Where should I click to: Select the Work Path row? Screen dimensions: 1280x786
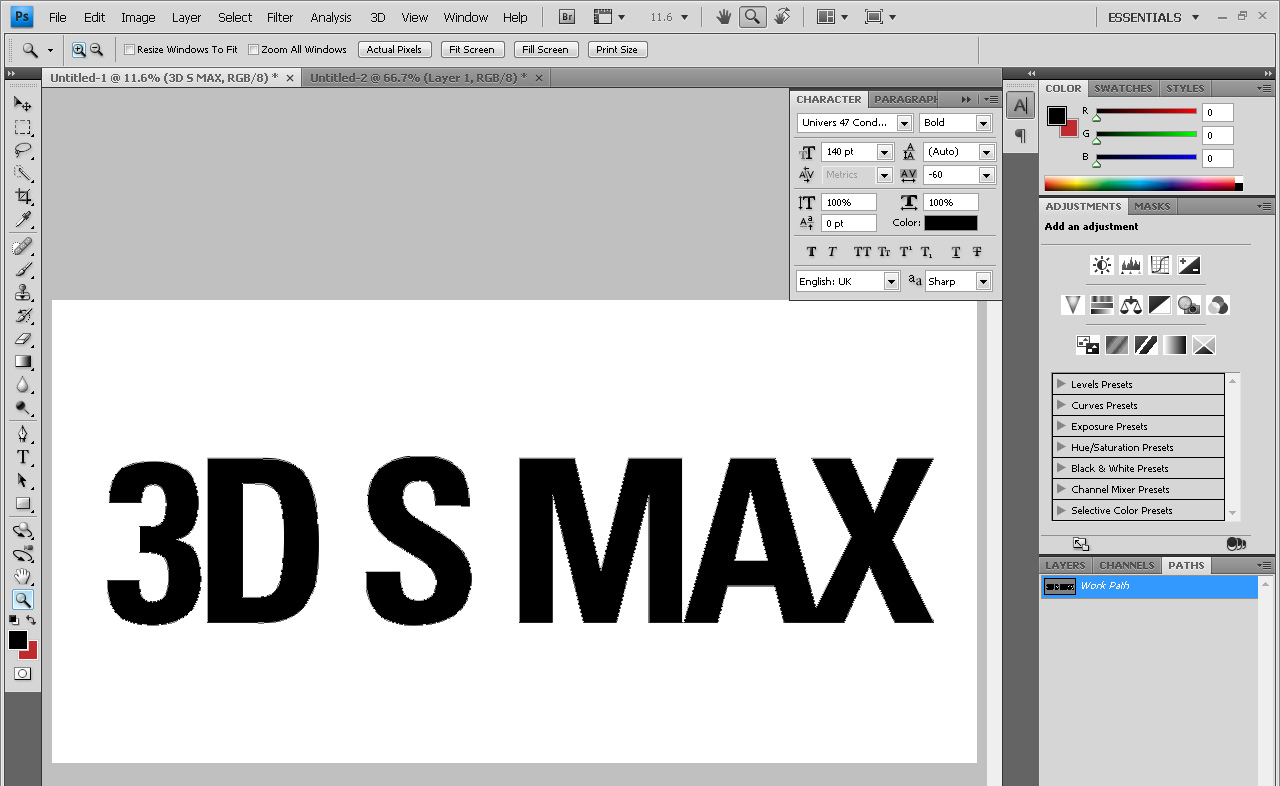1148,586
